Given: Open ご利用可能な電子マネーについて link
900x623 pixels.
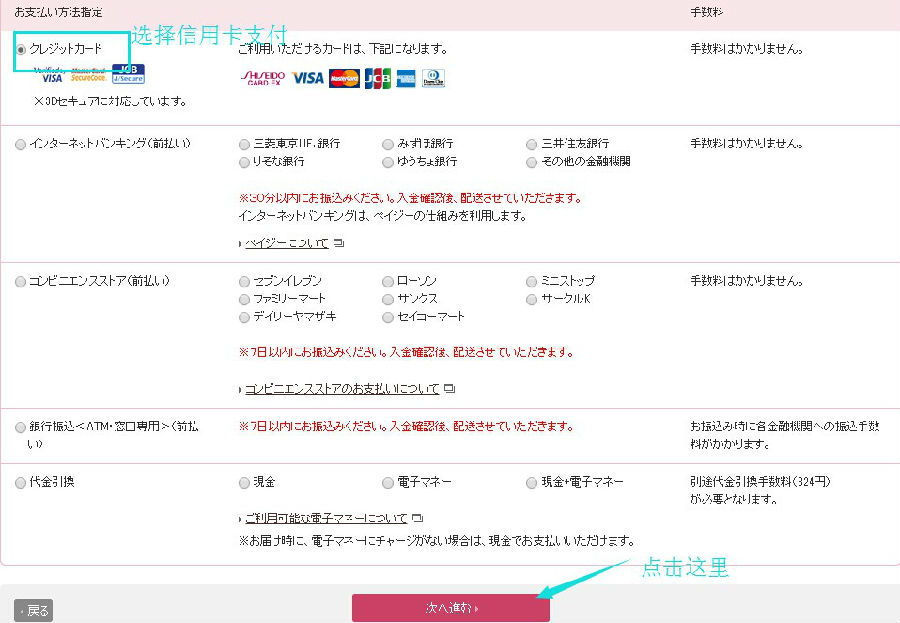Looking at the screenshot, I should [326, 519].
